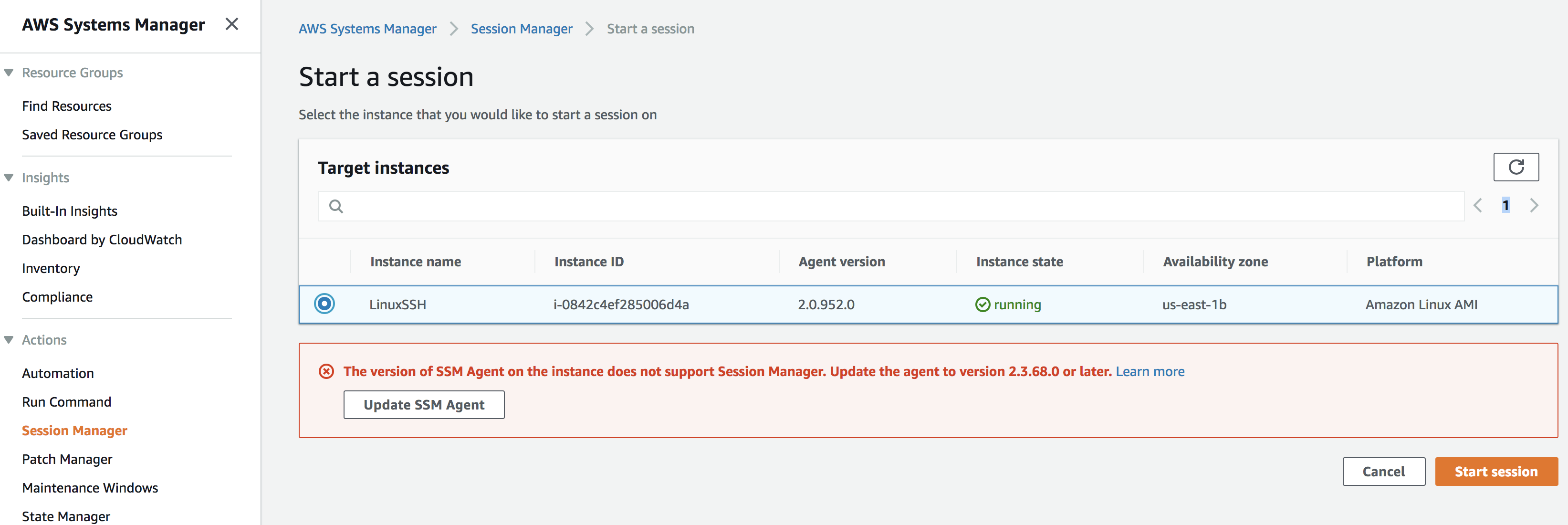Viewport: 1568px width, 525px height.
Task: Click the green running status icon
Action: pyautogui.click(x=983, y=304)
